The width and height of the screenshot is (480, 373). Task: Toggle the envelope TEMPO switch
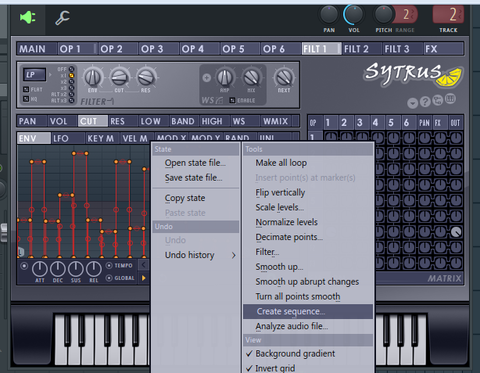(109, 265)
